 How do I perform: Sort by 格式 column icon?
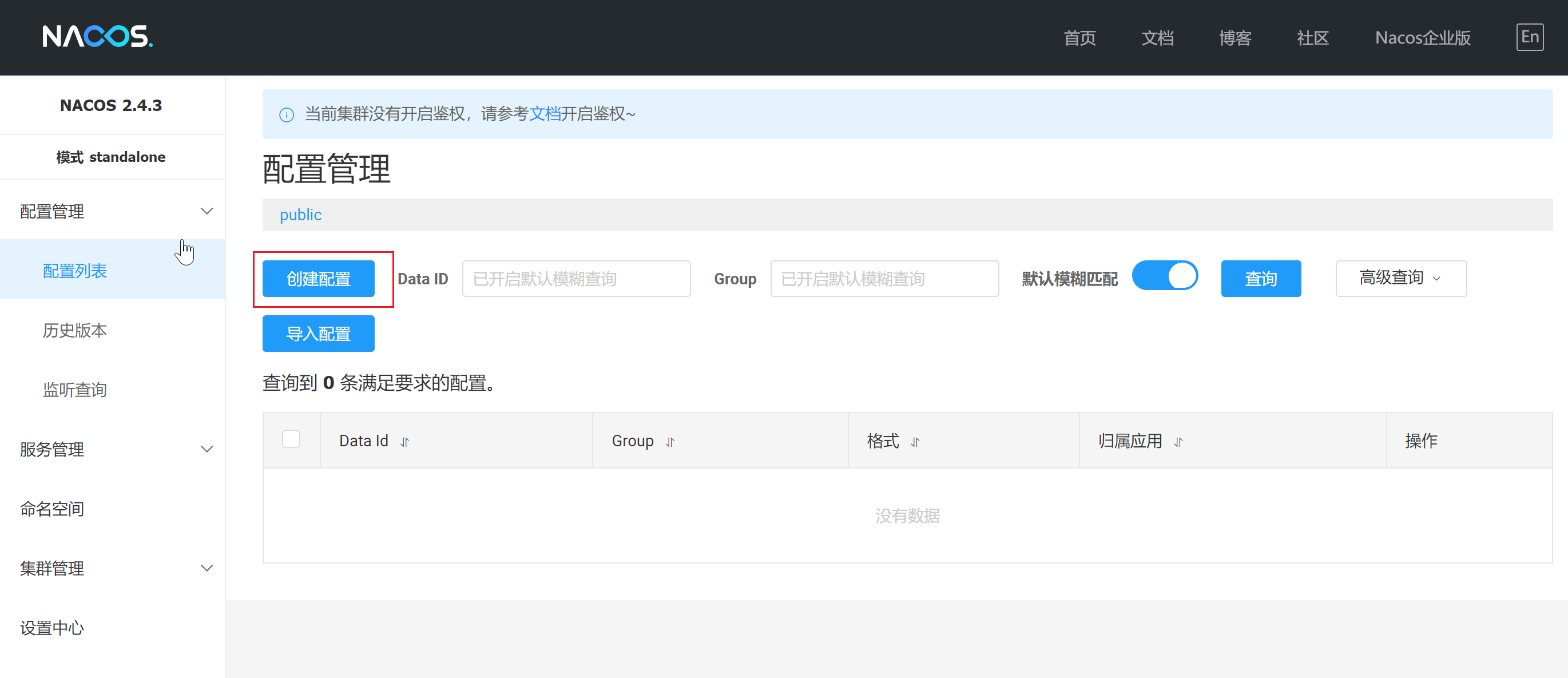click(915, 442)
